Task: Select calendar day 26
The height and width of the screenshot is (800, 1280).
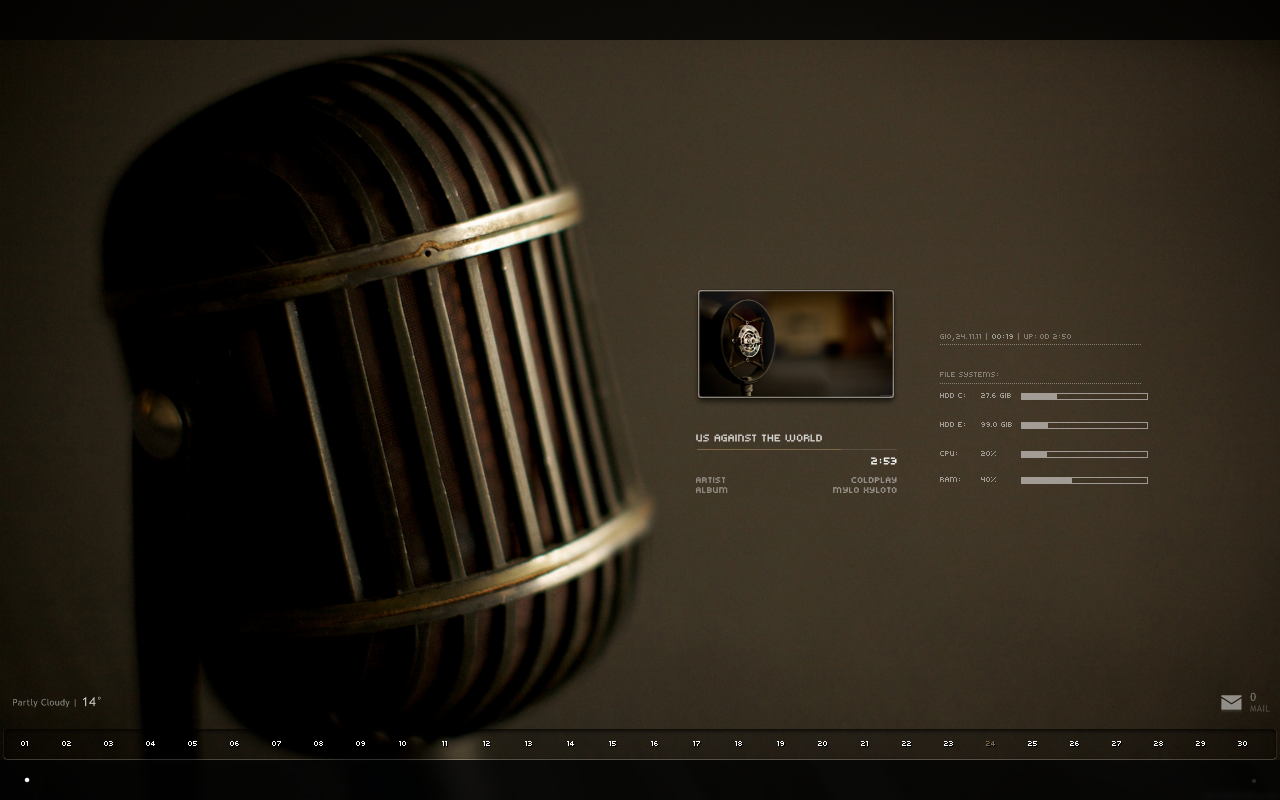Action: [x=1074, y=743]
